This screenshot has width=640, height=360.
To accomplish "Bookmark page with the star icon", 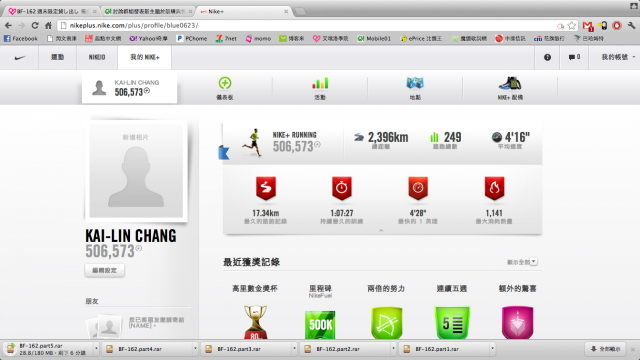I will coord(572,25).
